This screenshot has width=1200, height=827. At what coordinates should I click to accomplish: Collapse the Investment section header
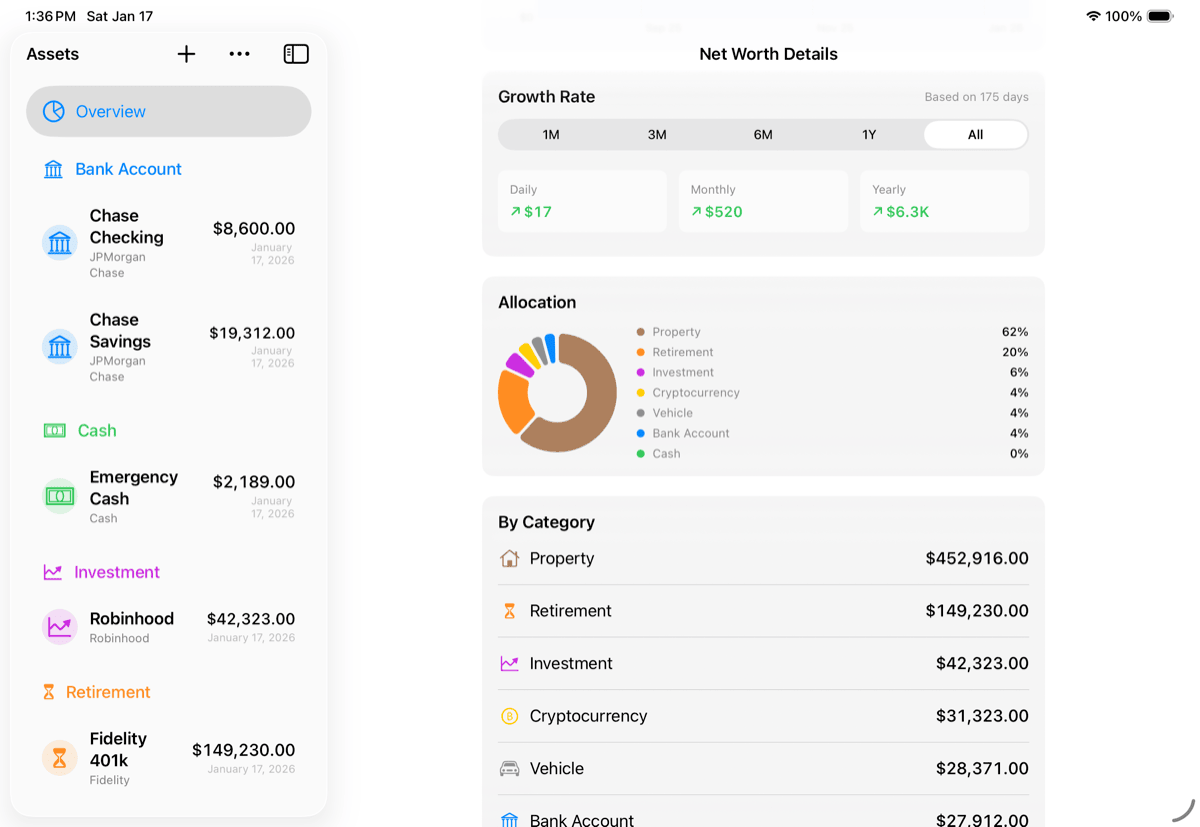(116, 572)
